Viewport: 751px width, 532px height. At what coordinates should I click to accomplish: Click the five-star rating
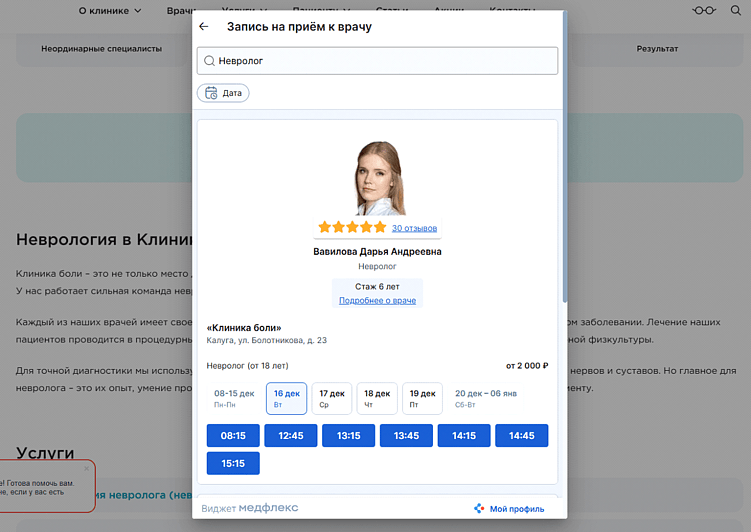tap(352, 227)
